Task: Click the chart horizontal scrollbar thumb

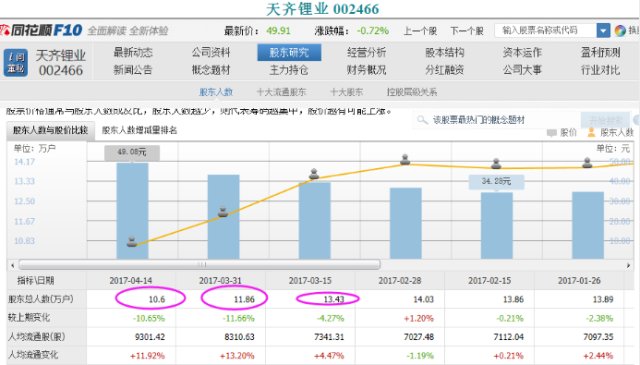Action: (x=200, y=265)
